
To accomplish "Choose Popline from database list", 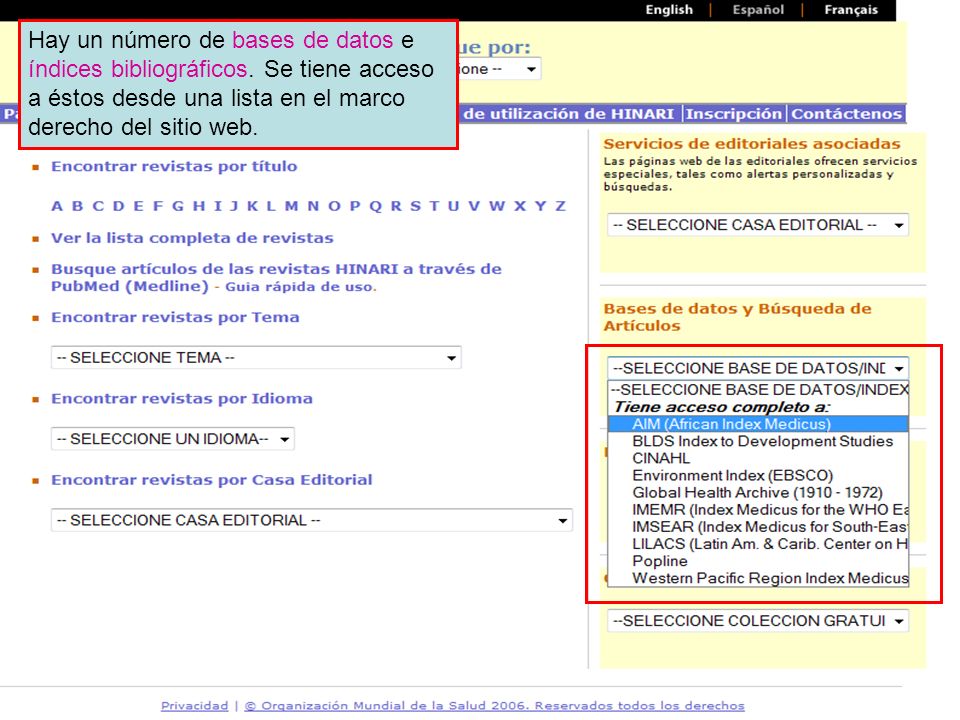I will [758, 561].
